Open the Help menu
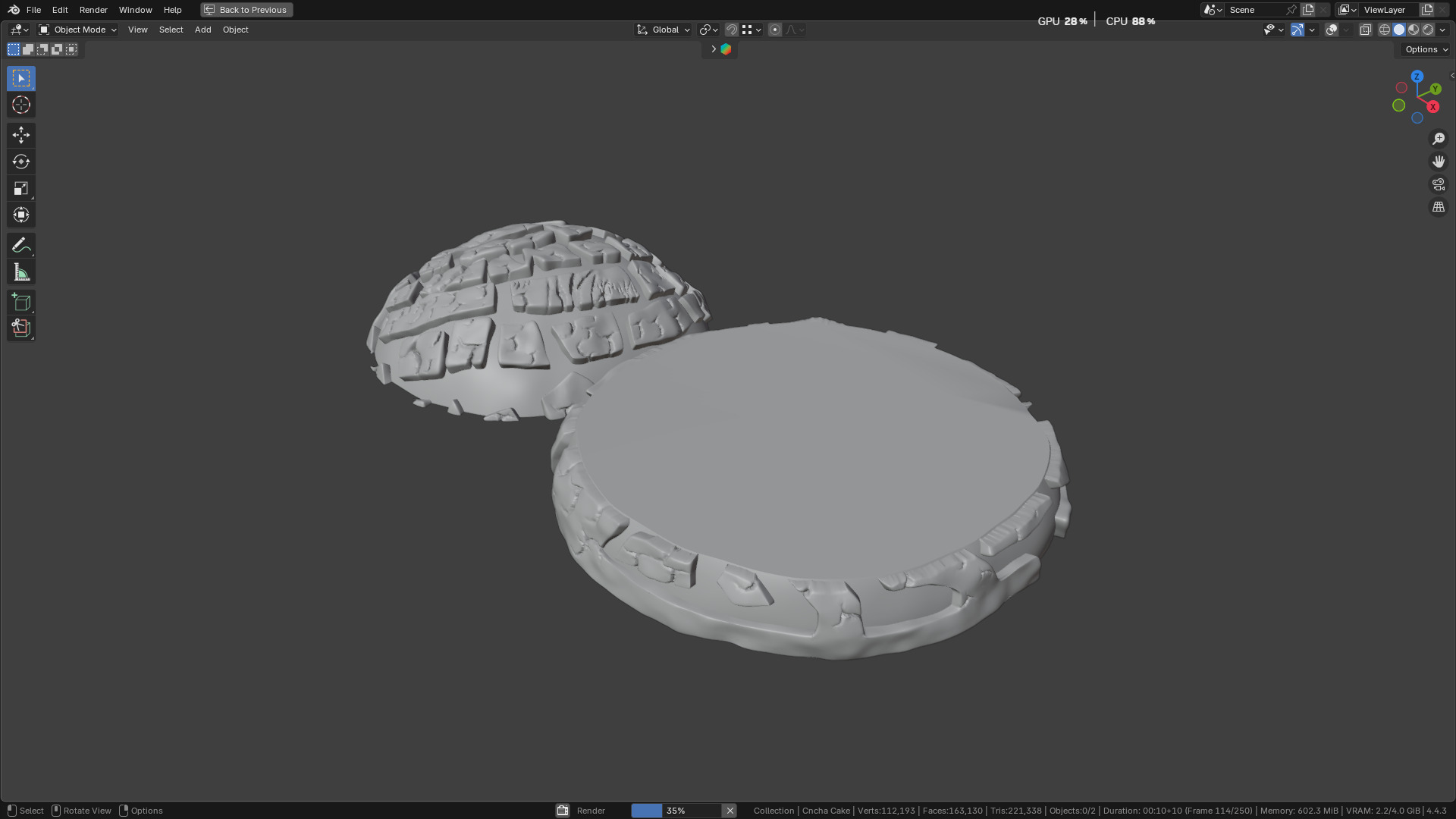The width and height of the screenshot is (1456, 819). coord(172,10)
